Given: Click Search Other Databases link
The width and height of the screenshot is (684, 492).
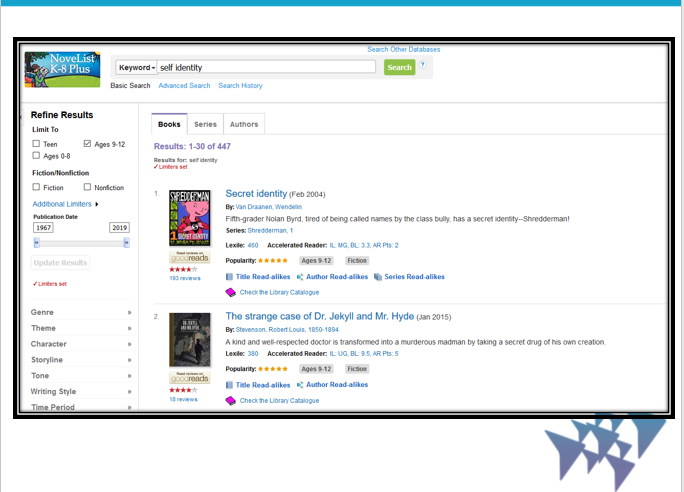Looking at the screenshot, I should [x=404, y=49].
